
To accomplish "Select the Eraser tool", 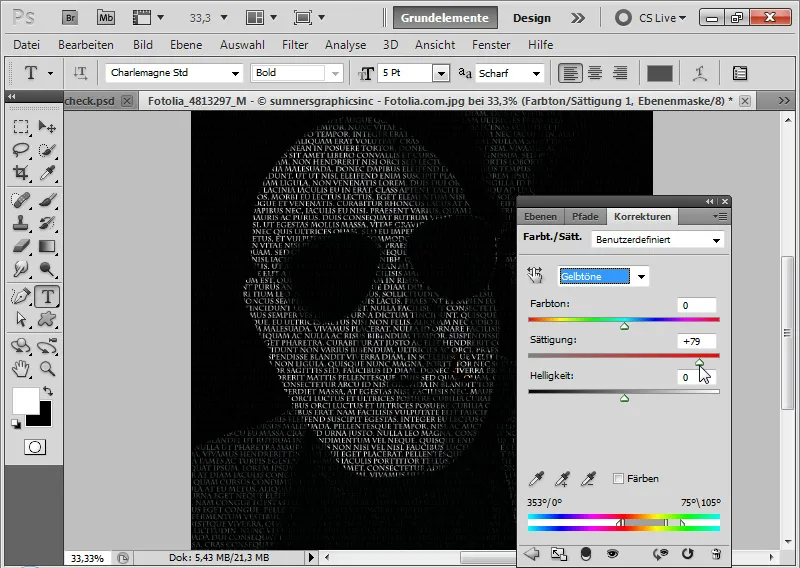I will [21, 246].
